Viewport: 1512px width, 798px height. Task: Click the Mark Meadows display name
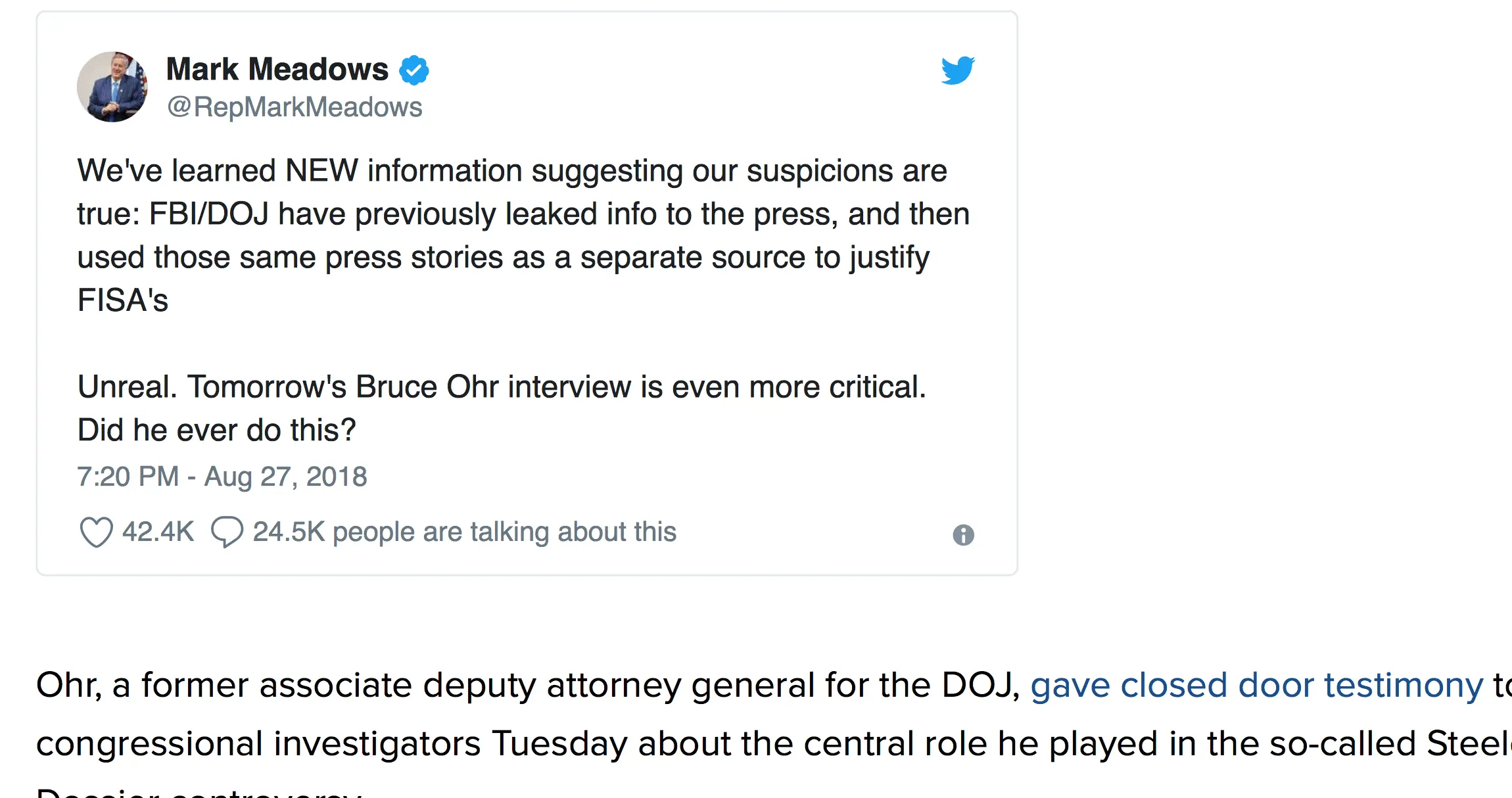(277, 69)
